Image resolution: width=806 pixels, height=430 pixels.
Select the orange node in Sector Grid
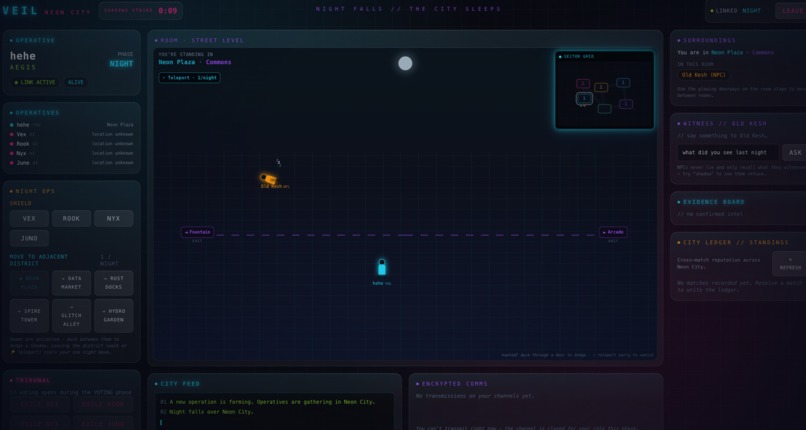click(601, 87)
